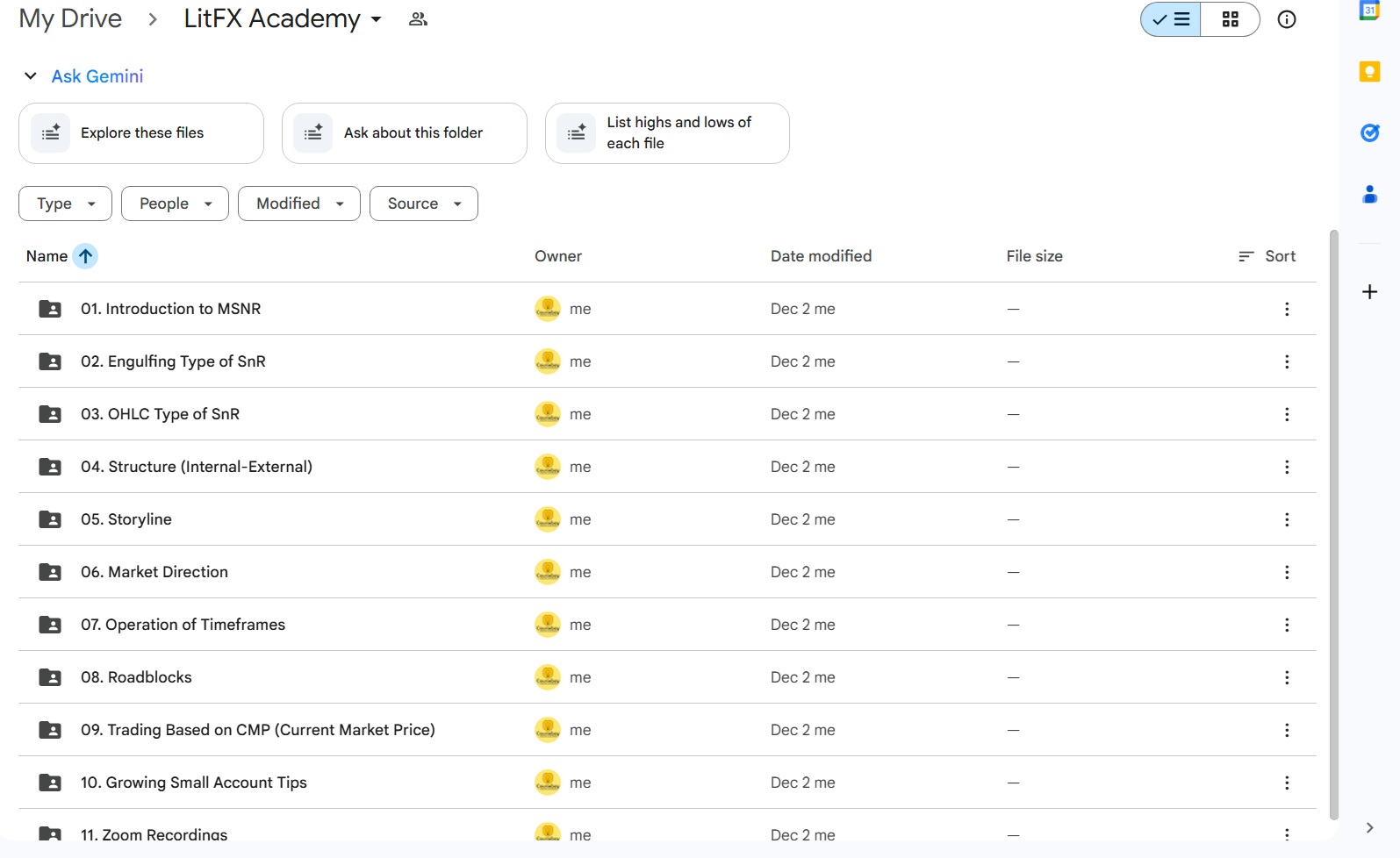
Task: Open Google Calendar side panel icon
Action: click(1369, 11)
